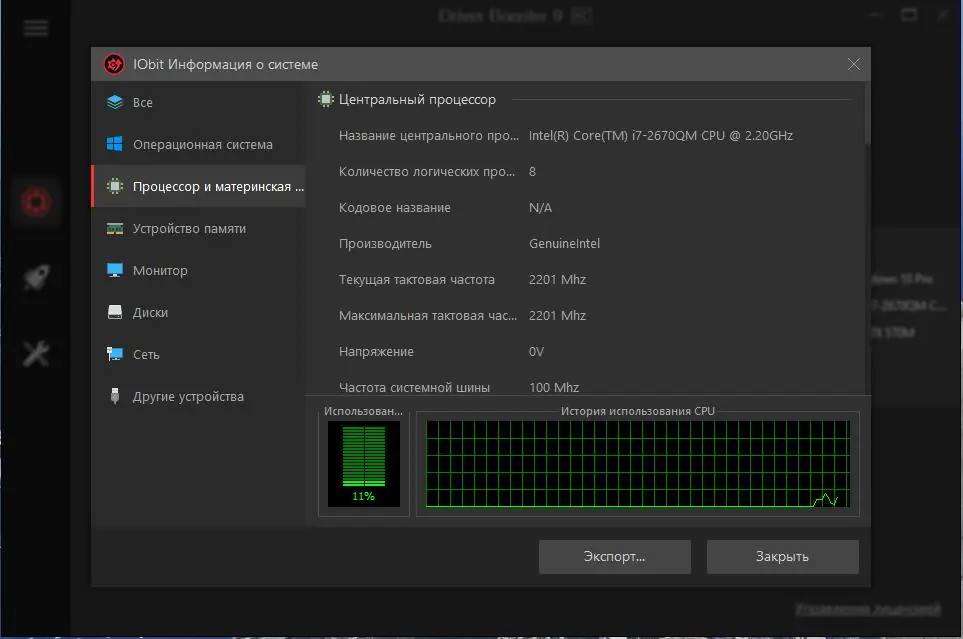This screenshot has height=639, width=963.
Task: Click 'История использования CPU' caption
Action: tap(638, 411)
